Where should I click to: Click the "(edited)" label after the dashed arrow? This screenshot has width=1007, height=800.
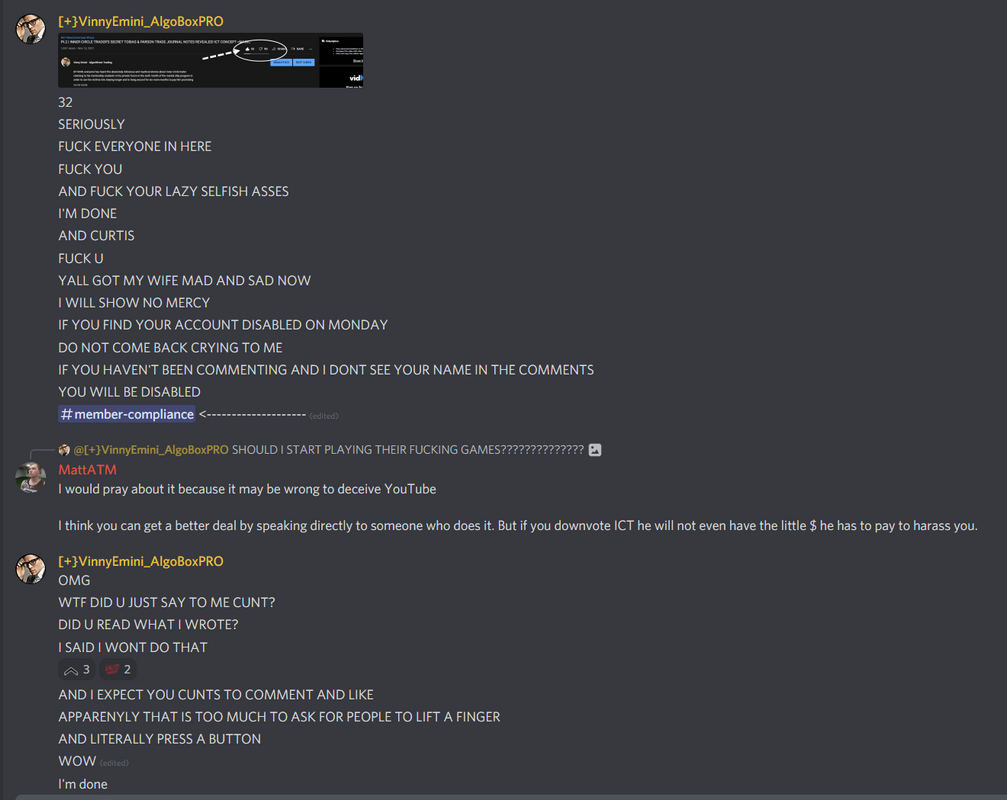[324, 416]
